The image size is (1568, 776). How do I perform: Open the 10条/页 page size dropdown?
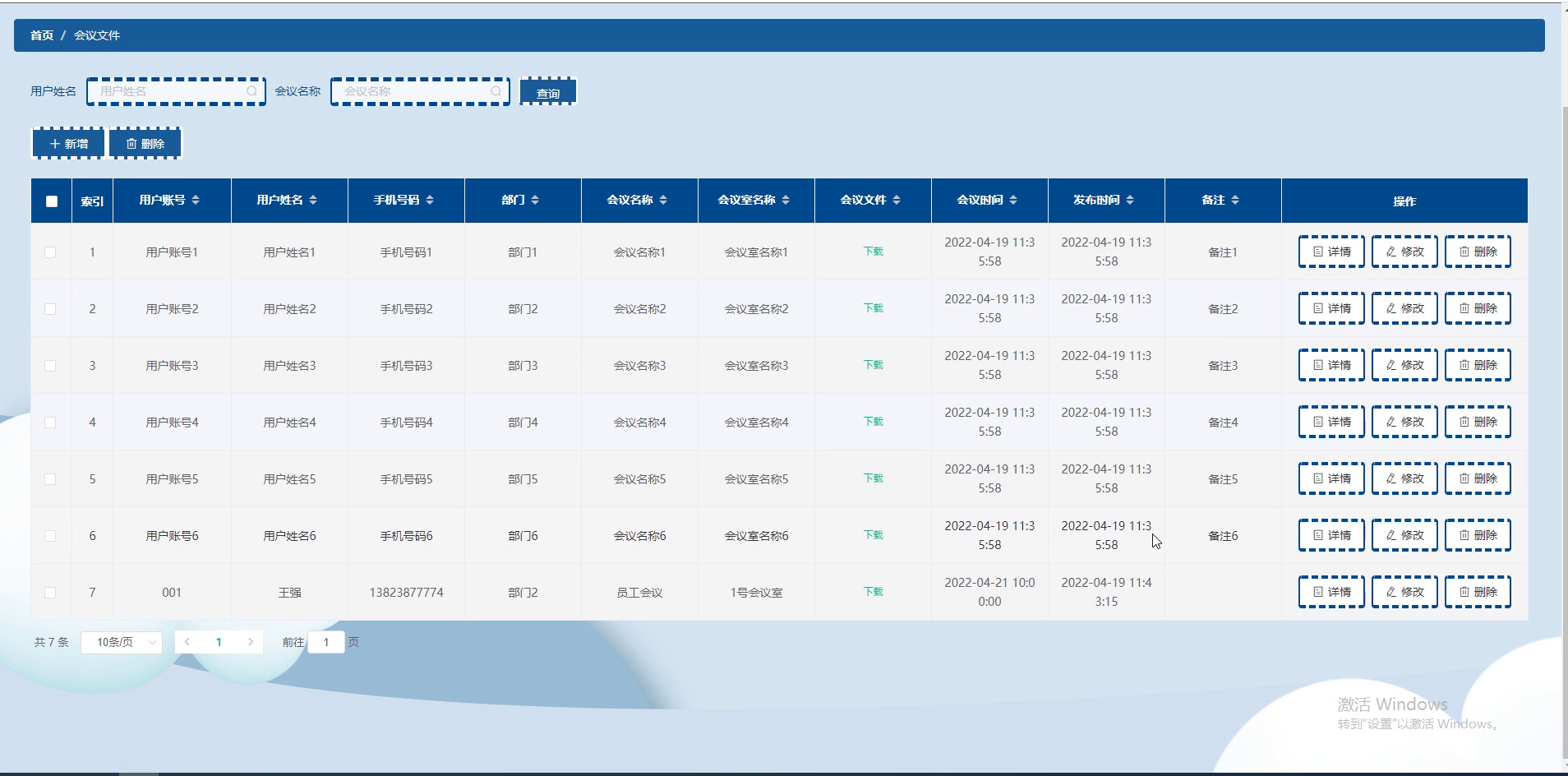tap(122, 642)
